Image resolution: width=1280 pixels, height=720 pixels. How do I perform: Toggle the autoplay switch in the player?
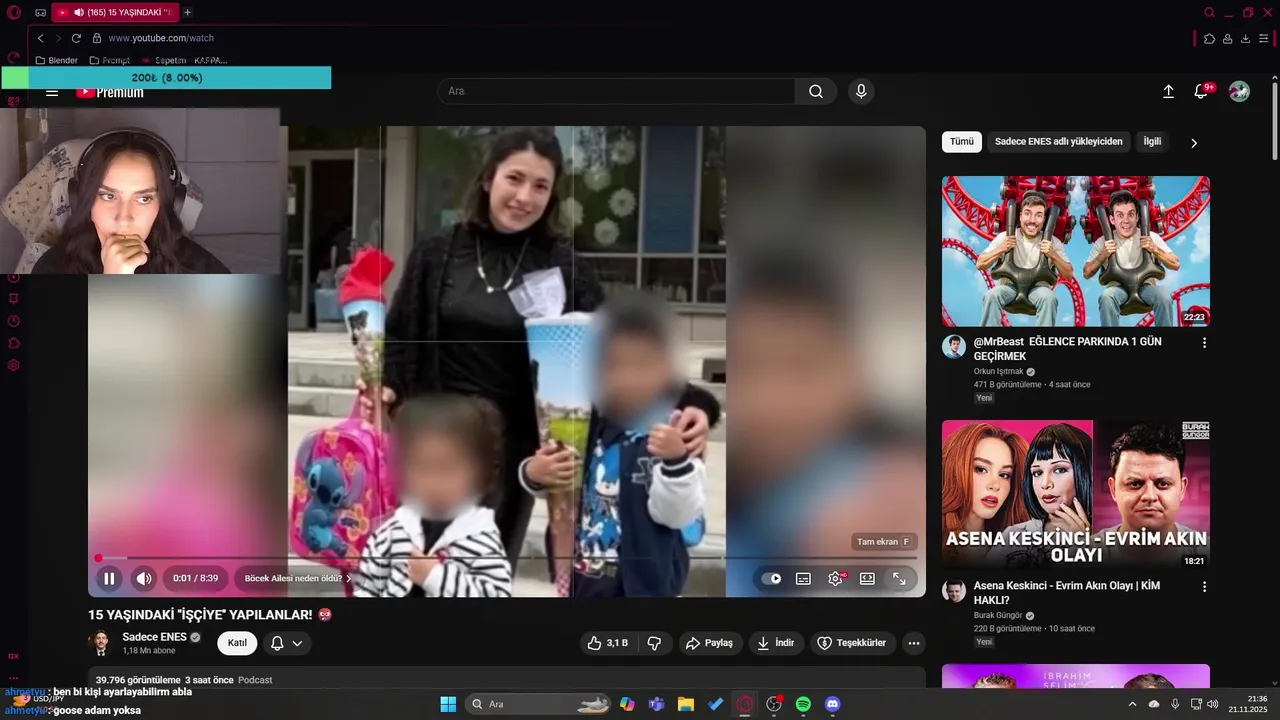tap(771, 578)
